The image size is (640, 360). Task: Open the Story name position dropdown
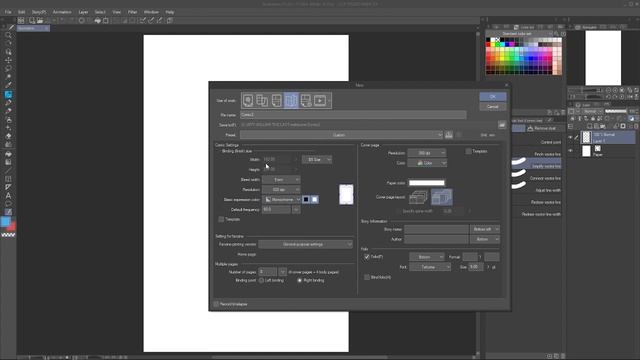coord(485,229)
